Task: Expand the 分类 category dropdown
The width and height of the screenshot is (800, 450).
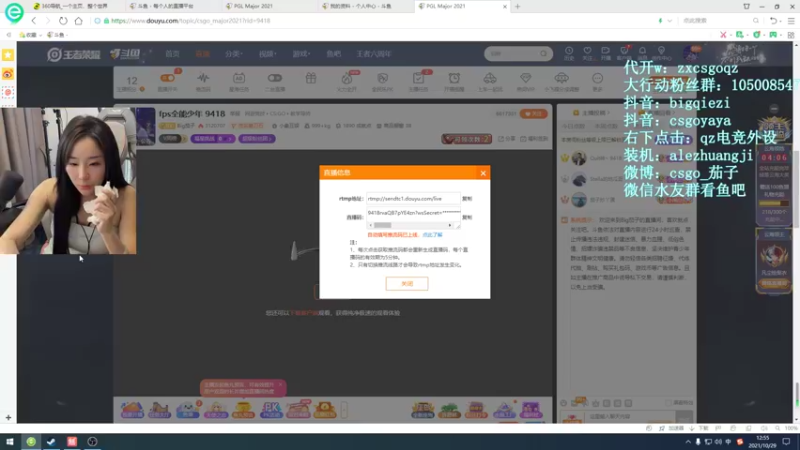Action: [x=234, y=54]
